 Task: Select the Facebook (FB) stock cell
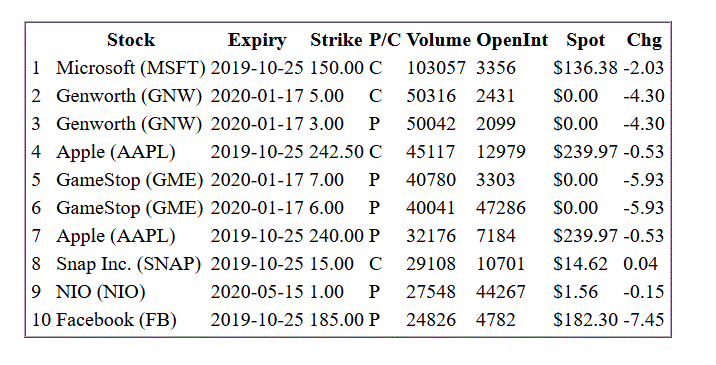(116, 320)
